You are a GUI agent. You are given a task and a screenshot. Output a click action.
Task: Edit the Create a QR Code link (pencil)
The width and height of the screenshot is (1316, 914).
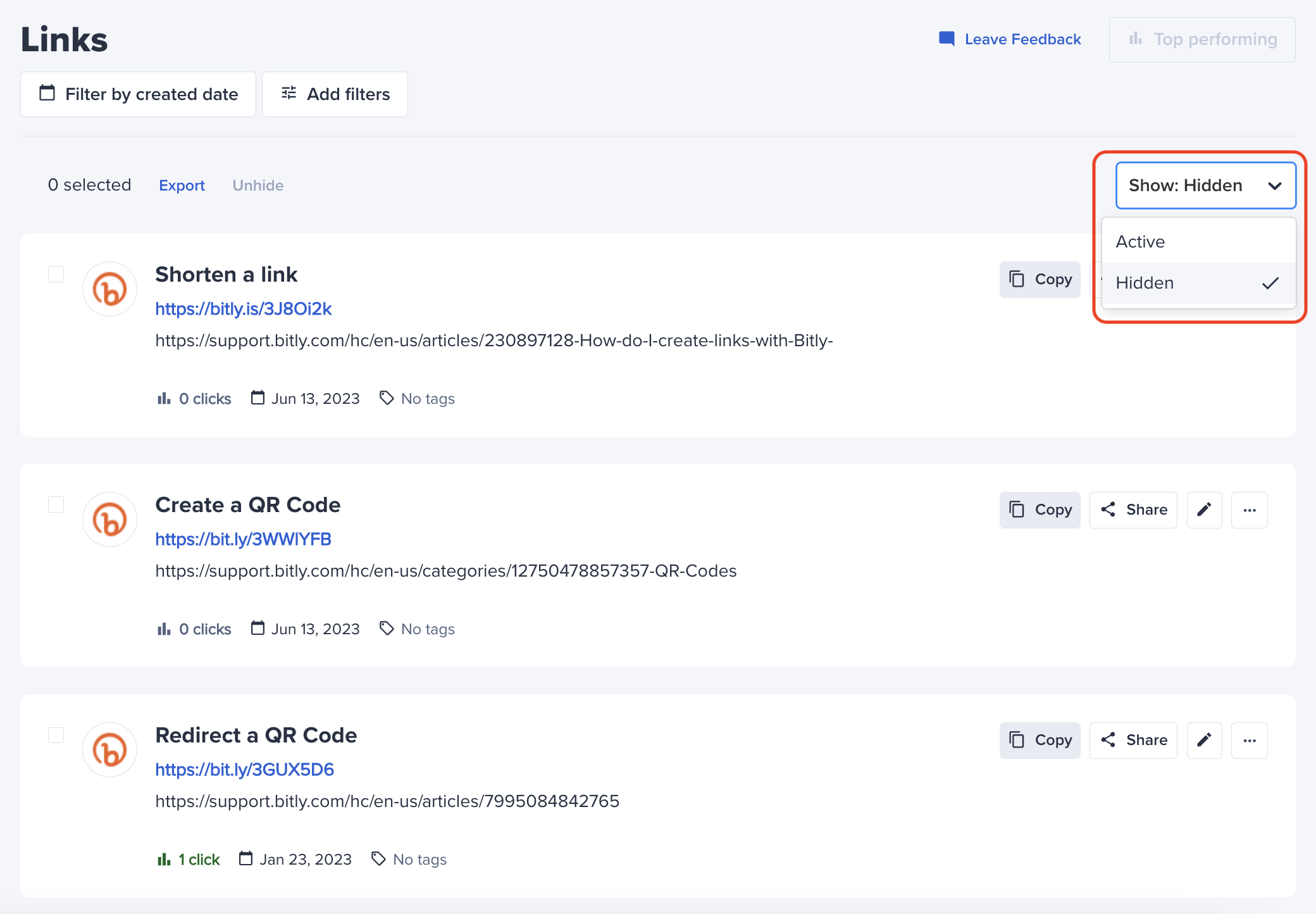click(1205, 510)
